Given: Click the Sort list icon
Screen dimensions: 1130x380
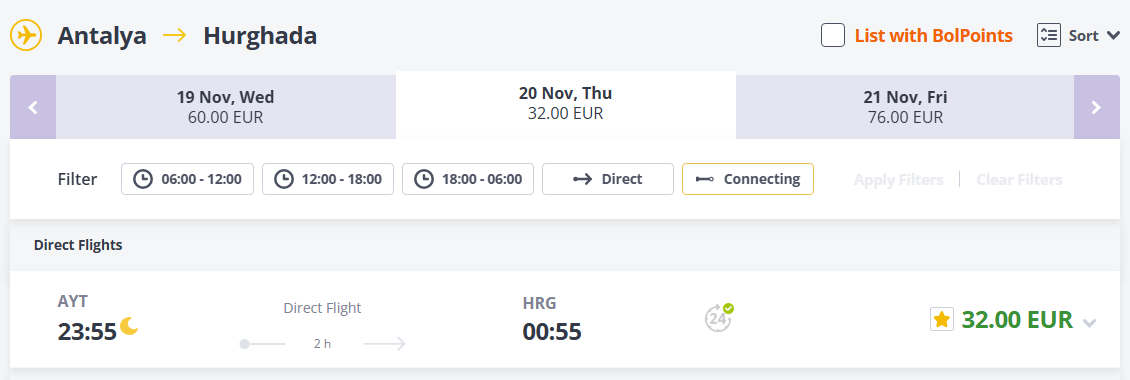Looking at the screenshot, I should click(1049, 35).
